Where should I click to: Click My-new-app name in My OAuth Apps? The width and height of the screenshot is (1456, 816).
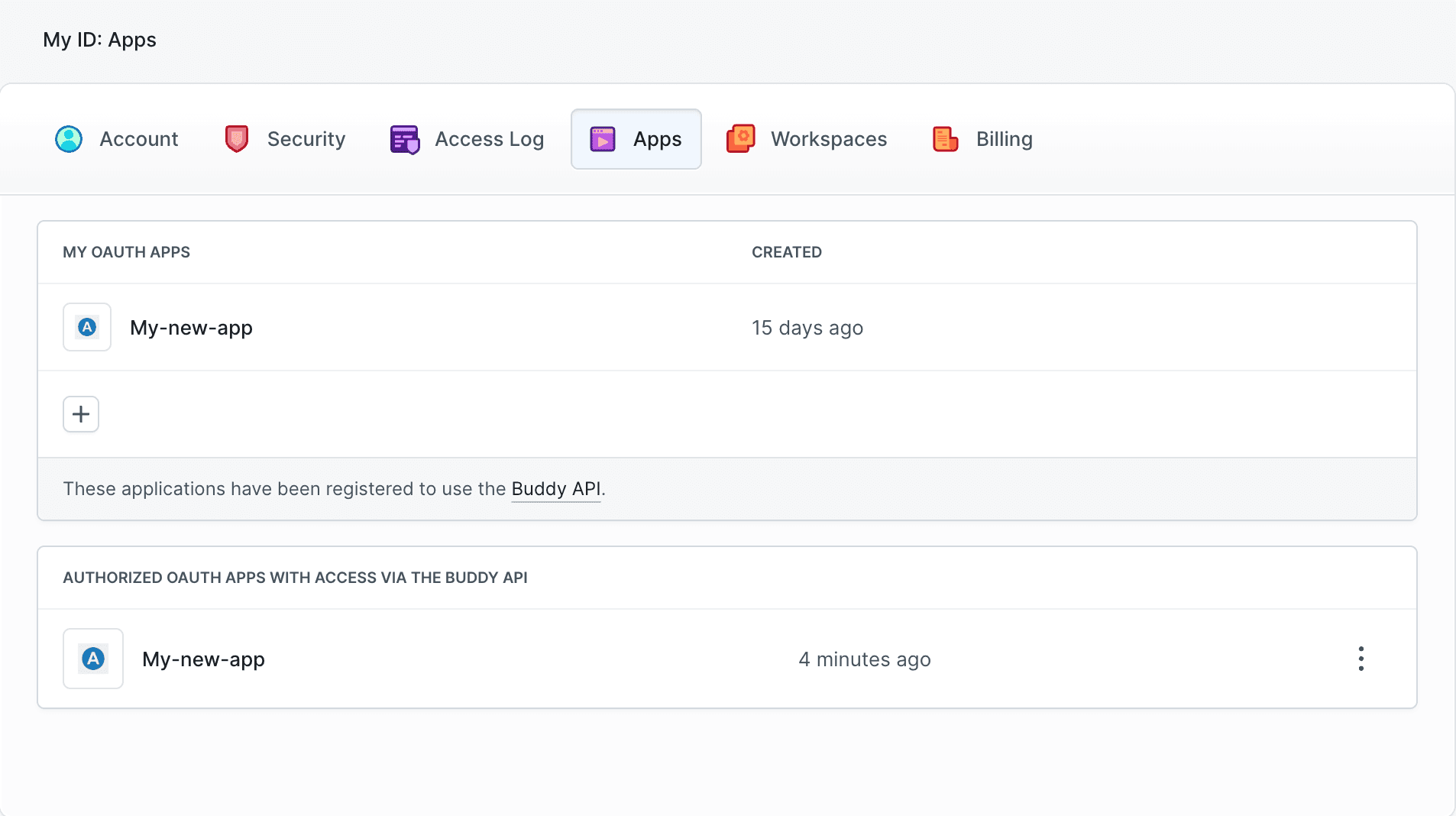tap(190, 327)
